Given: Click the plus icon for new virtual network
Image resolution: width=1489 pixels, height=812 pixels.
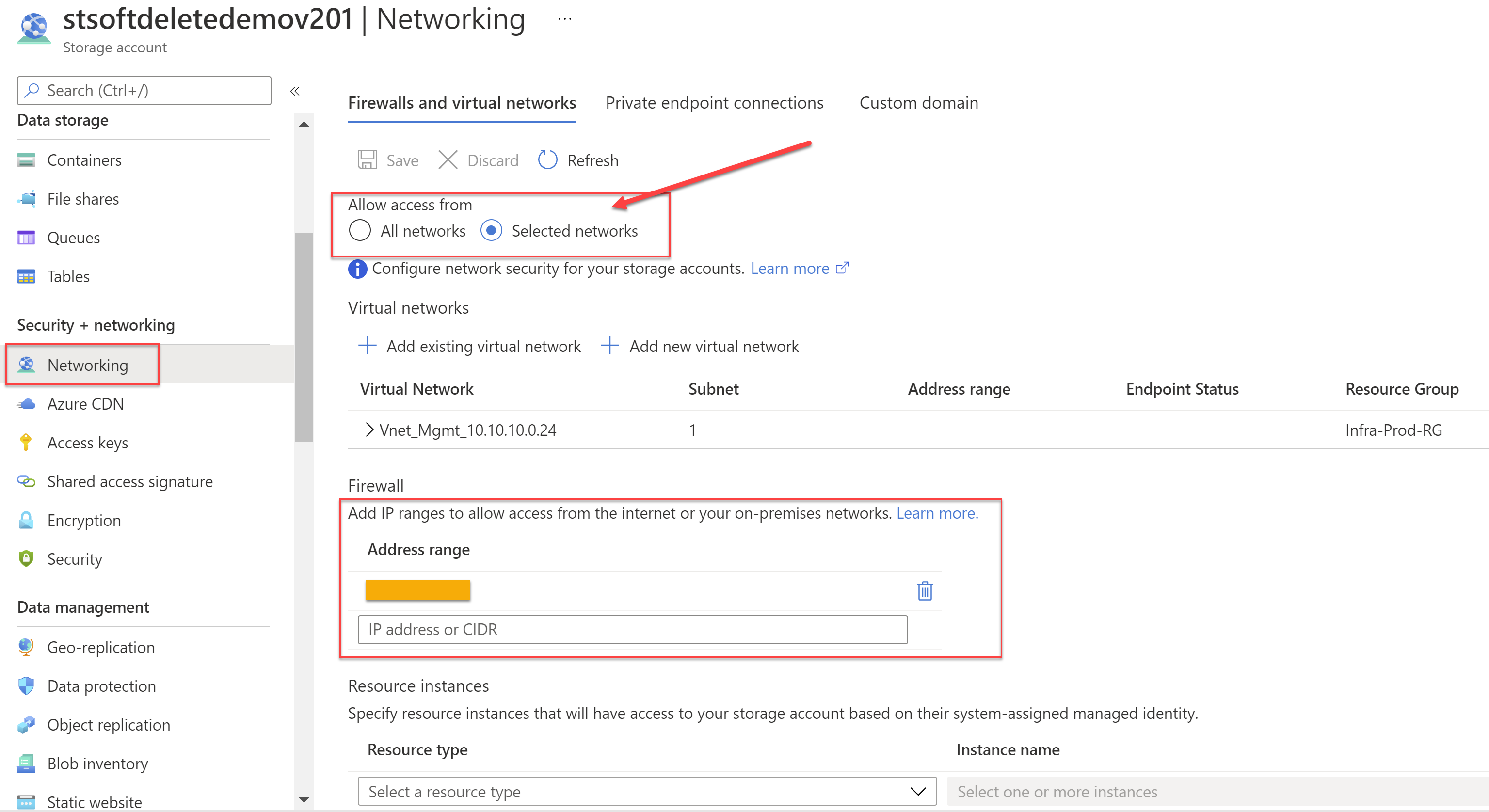Looking at the screenshot, I should 609,346.
